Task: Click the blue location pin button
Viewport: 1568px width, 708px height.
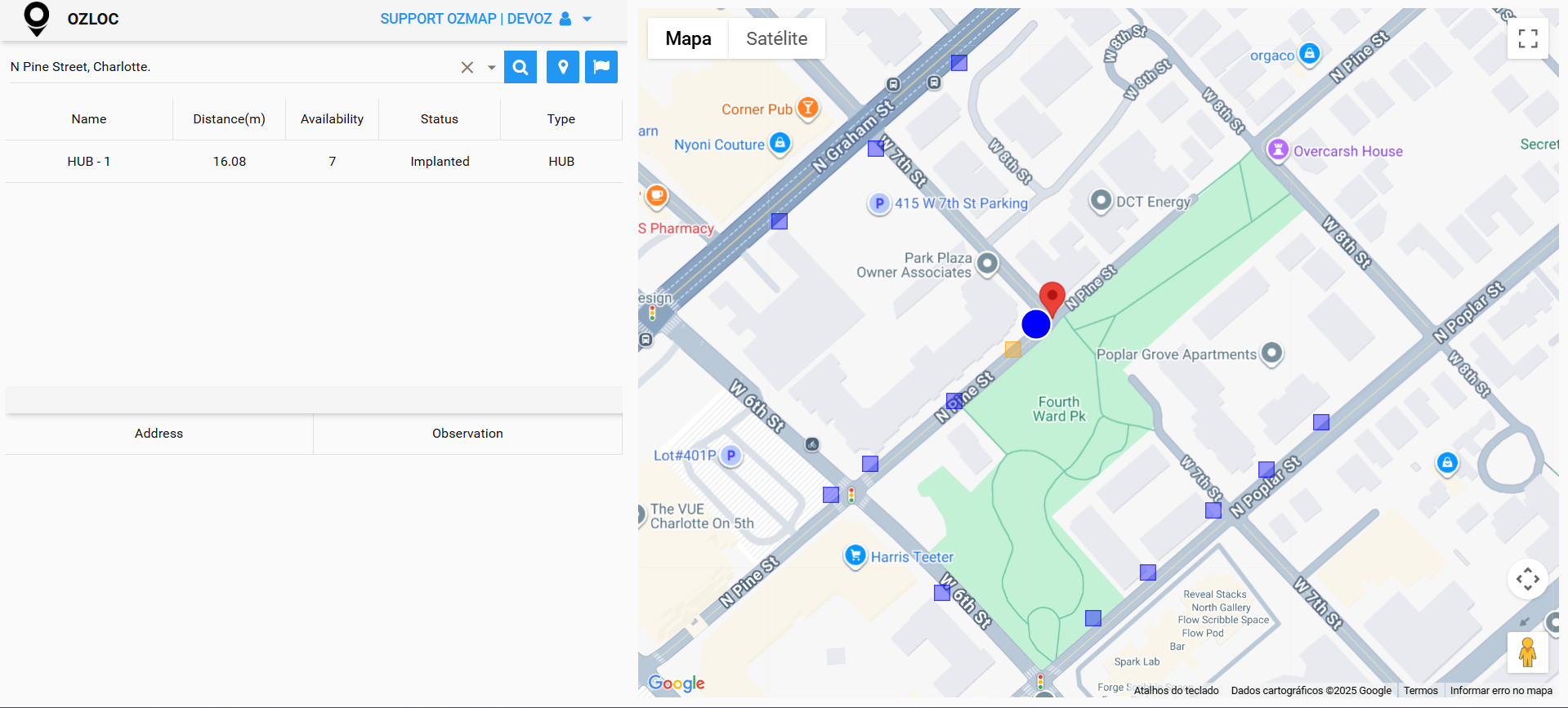Action: point(563,67)
